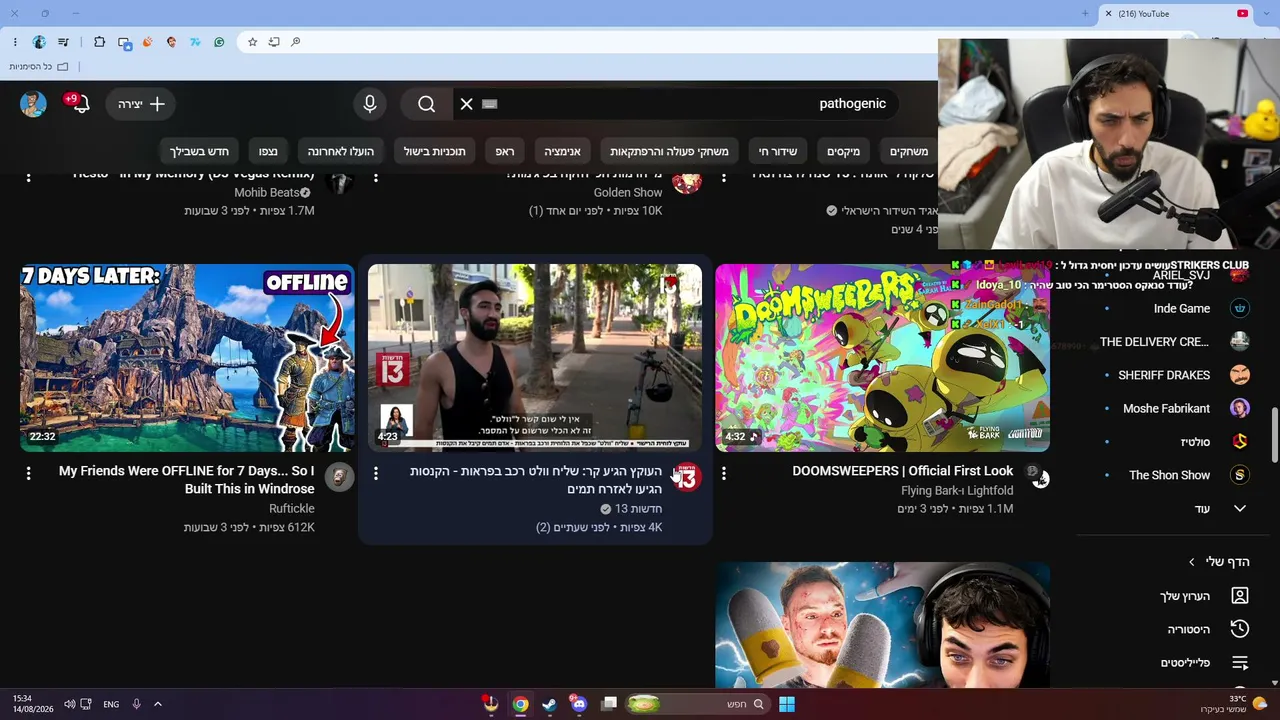Open options menu for the חדשות 13 video

[x=376, y=473]
